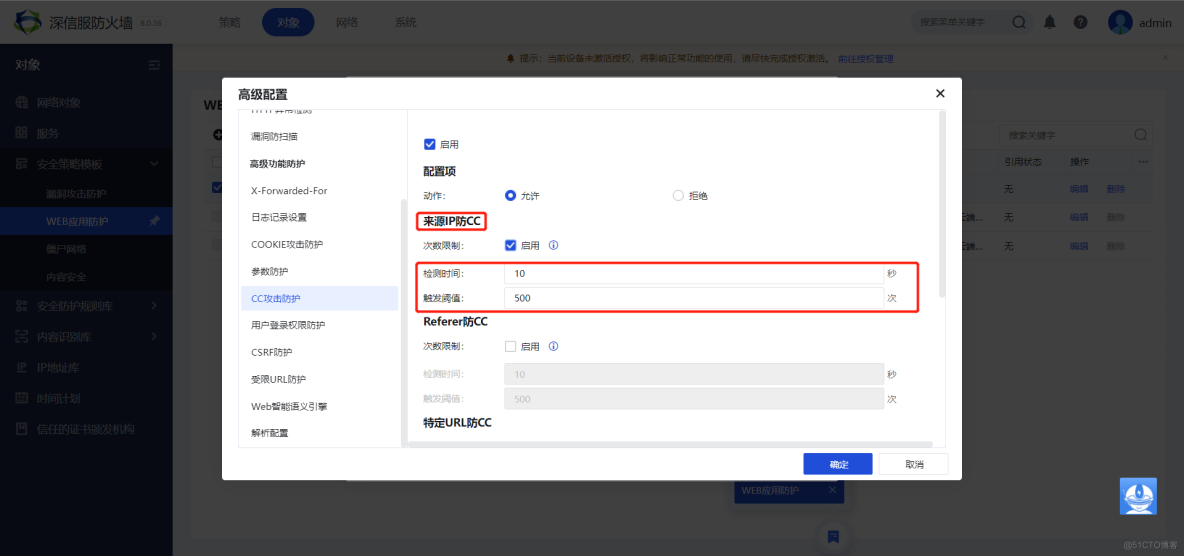Click the 确定 button to confirm
The height and width of the screenshot is (556, 1184).
point(838,464)
